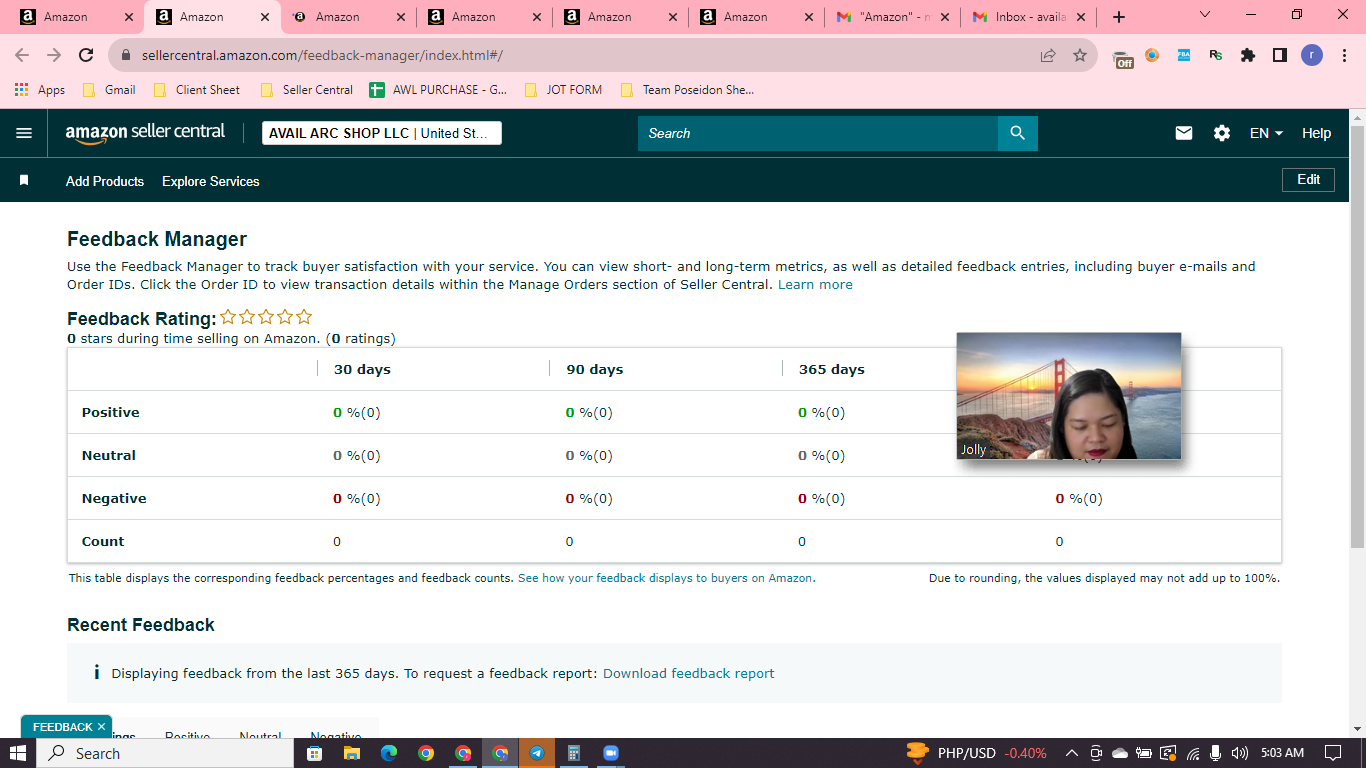
Task: Open the Windows Start menu
Action: click(18, 753)
